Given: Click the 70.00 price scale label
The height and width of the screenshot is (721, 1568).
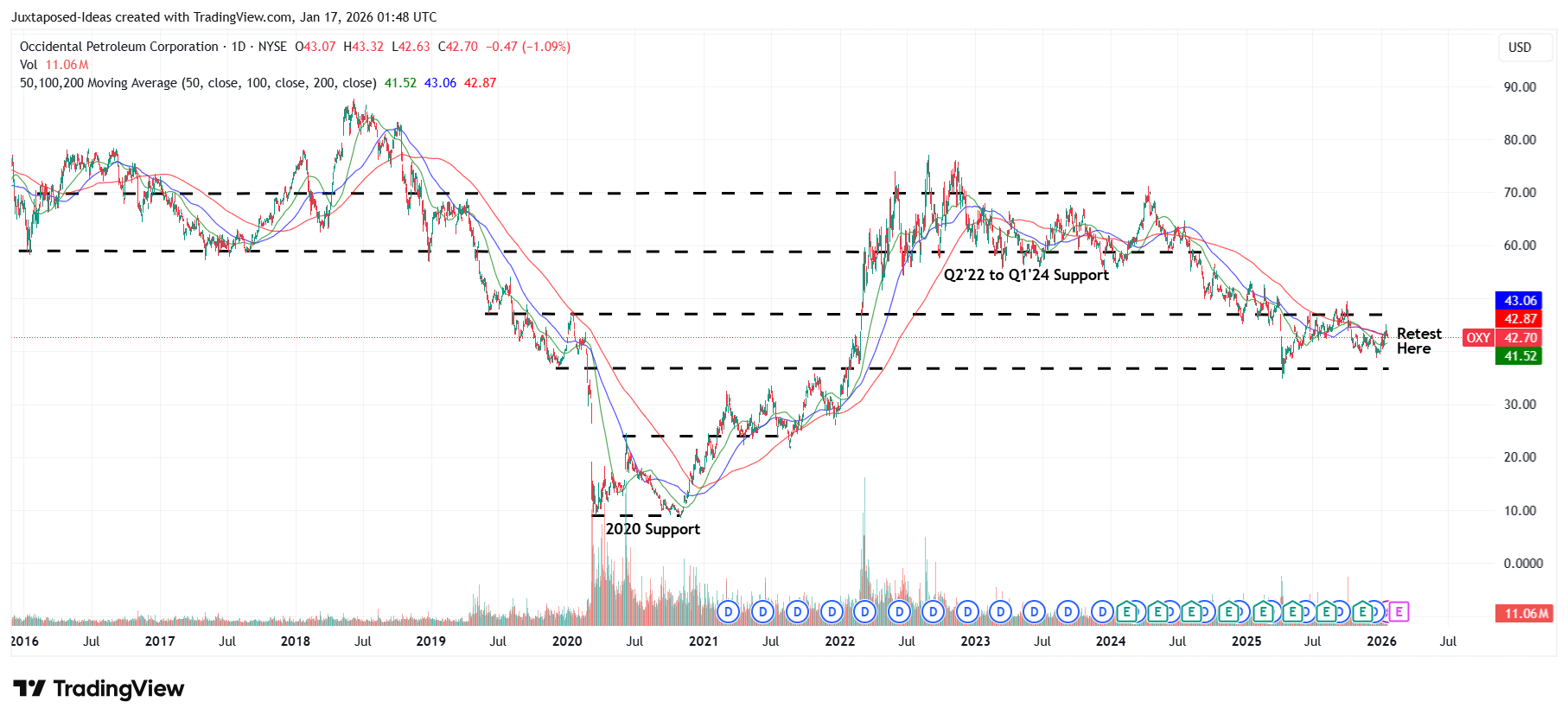Looking at the screenshot, I should 1520,193.
